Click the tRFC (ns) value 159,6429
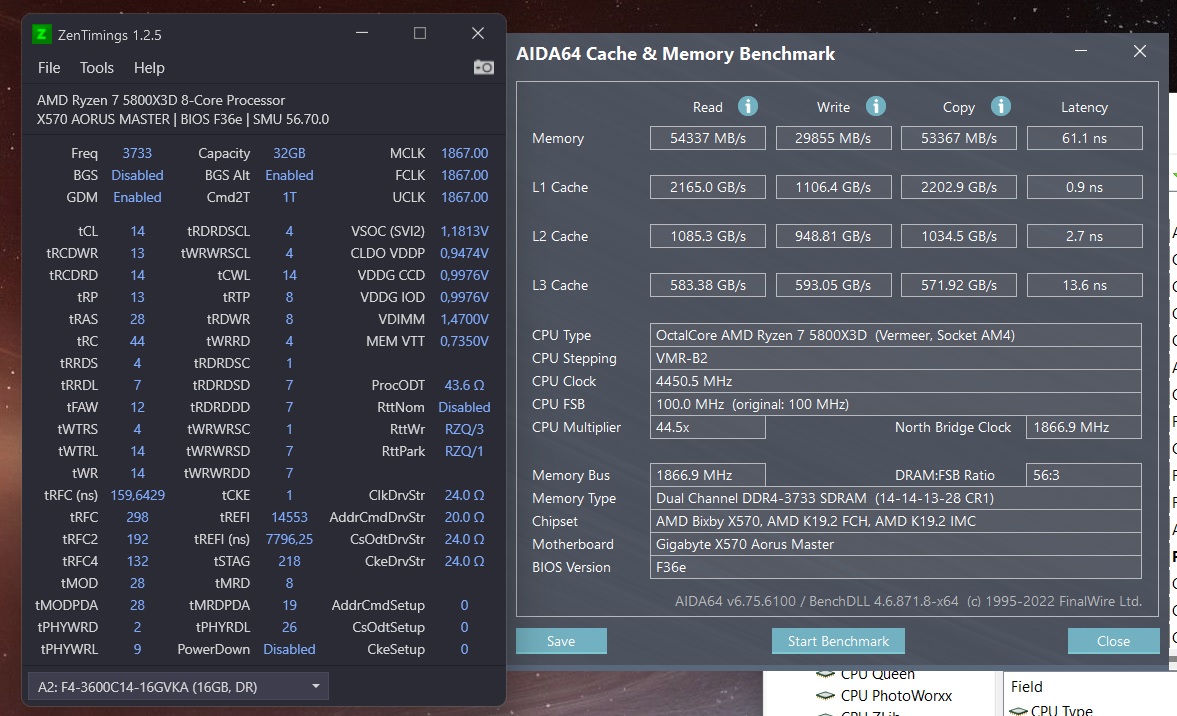The width and height of the screenshot is (1177, 716). (x=137, y=495)
